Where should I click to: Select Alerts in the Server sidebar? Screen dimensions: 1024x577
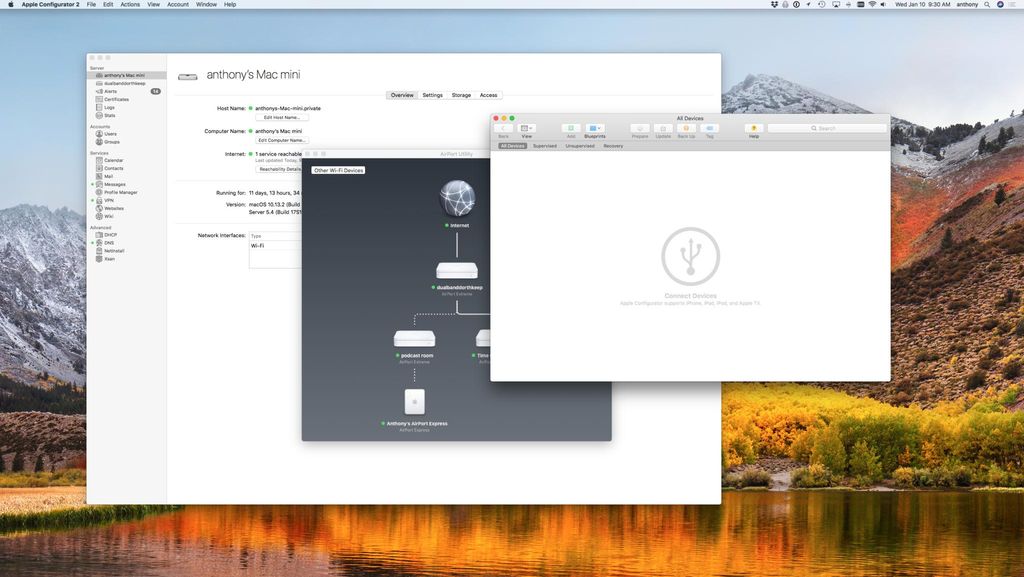click(x=110, y=91)
